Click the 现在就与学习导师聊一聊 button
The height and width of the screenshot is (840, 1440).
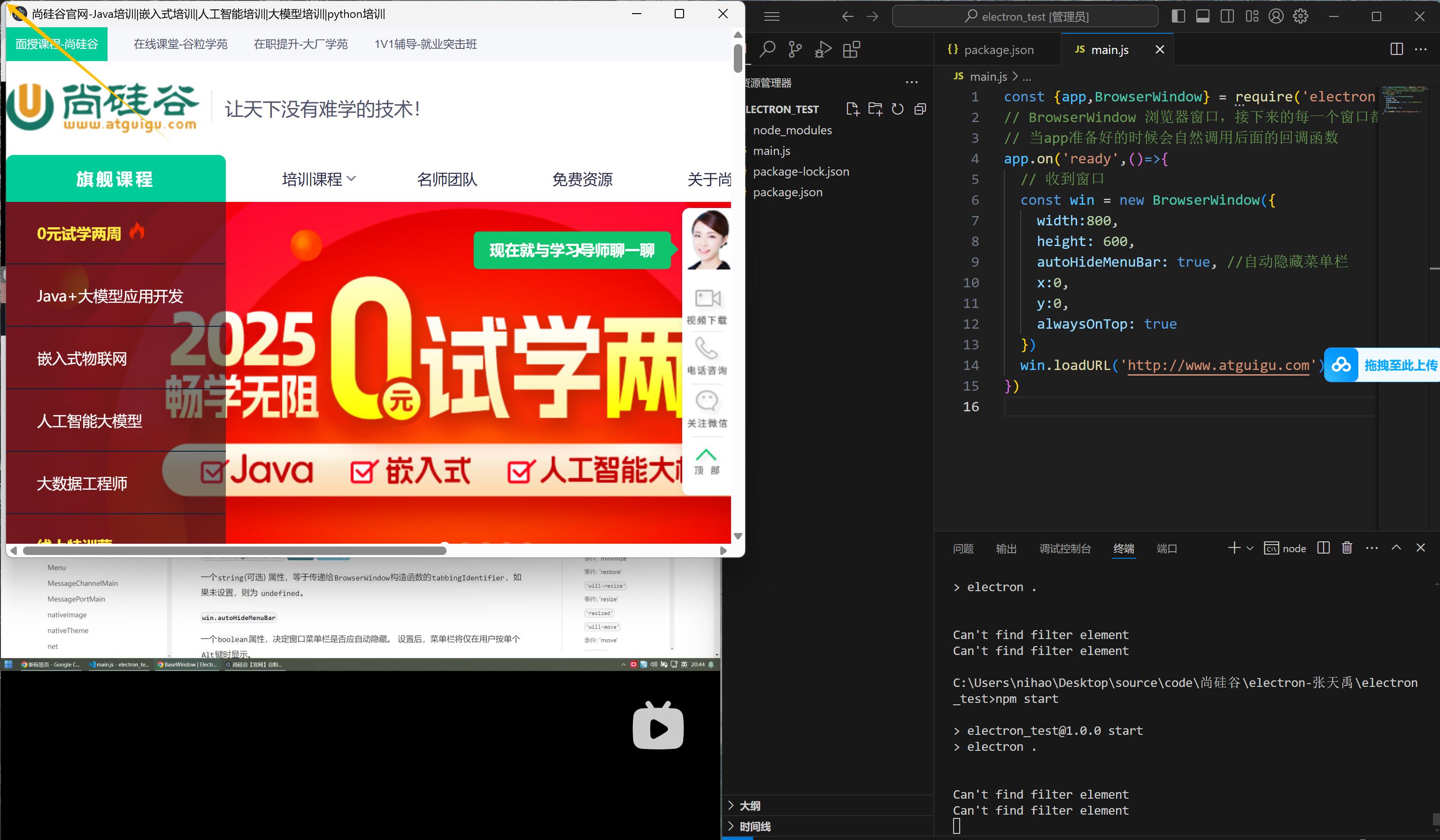pyautogui.click(x=571, y=250)
